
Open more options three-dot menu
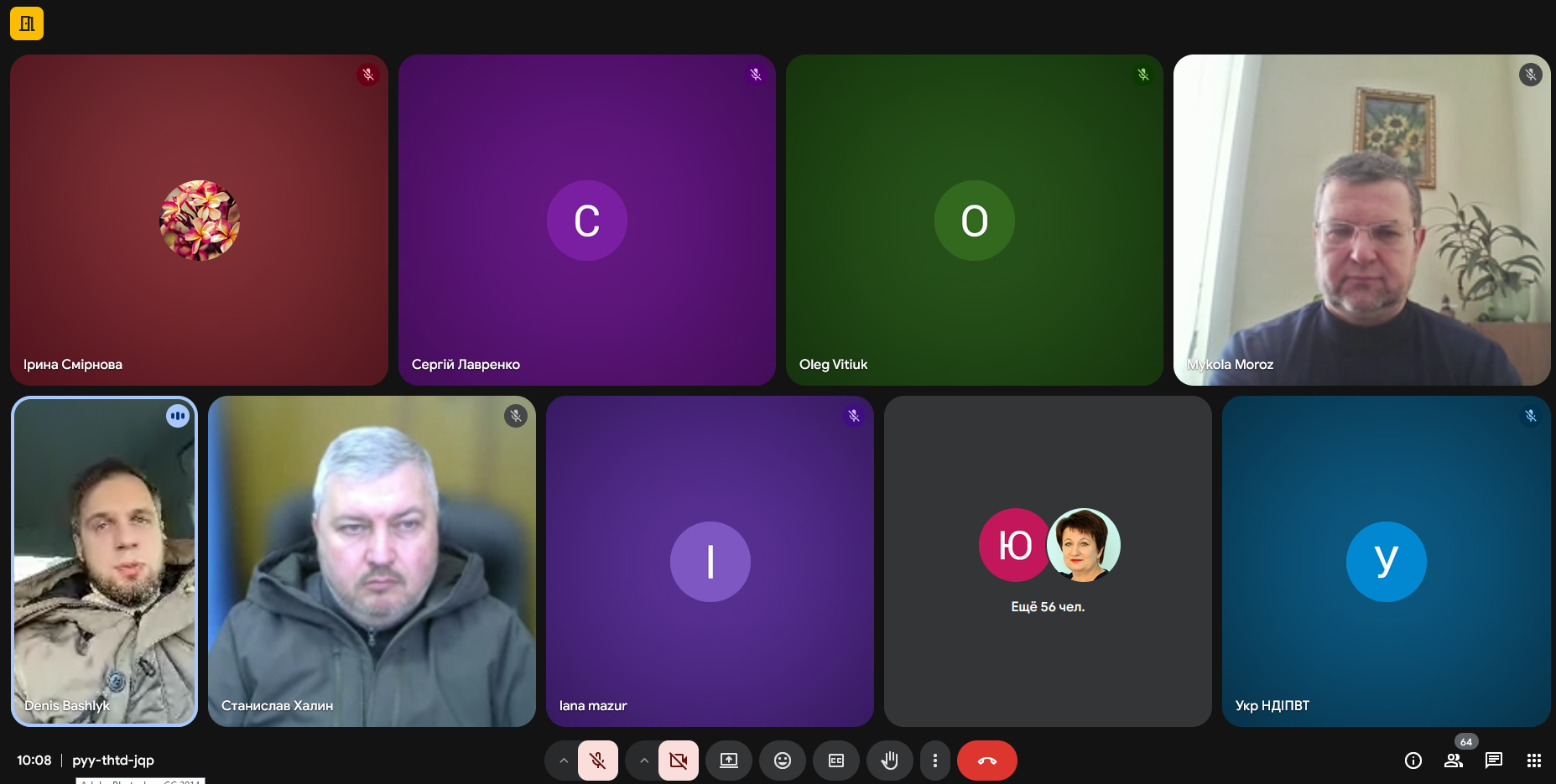(935, 761)
